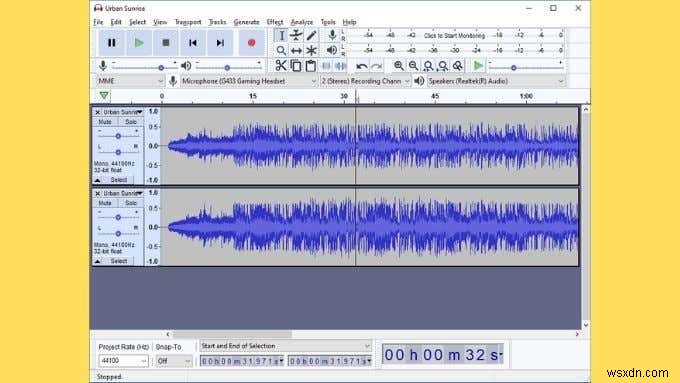Close the first track with its X
Image resolution: width=680 pixels, height=383 pixels.
tap(98, 112)
